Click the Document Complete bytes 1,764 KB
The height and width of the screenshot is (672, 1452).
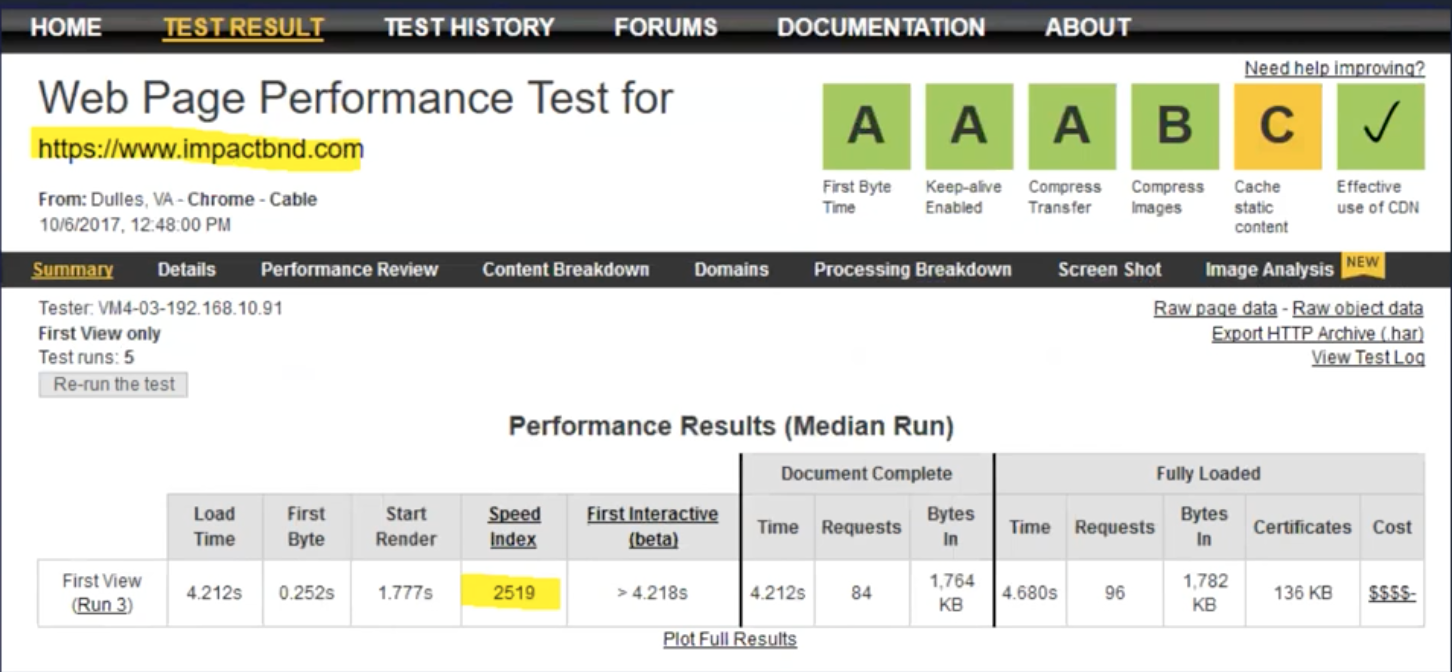[950, 593]
